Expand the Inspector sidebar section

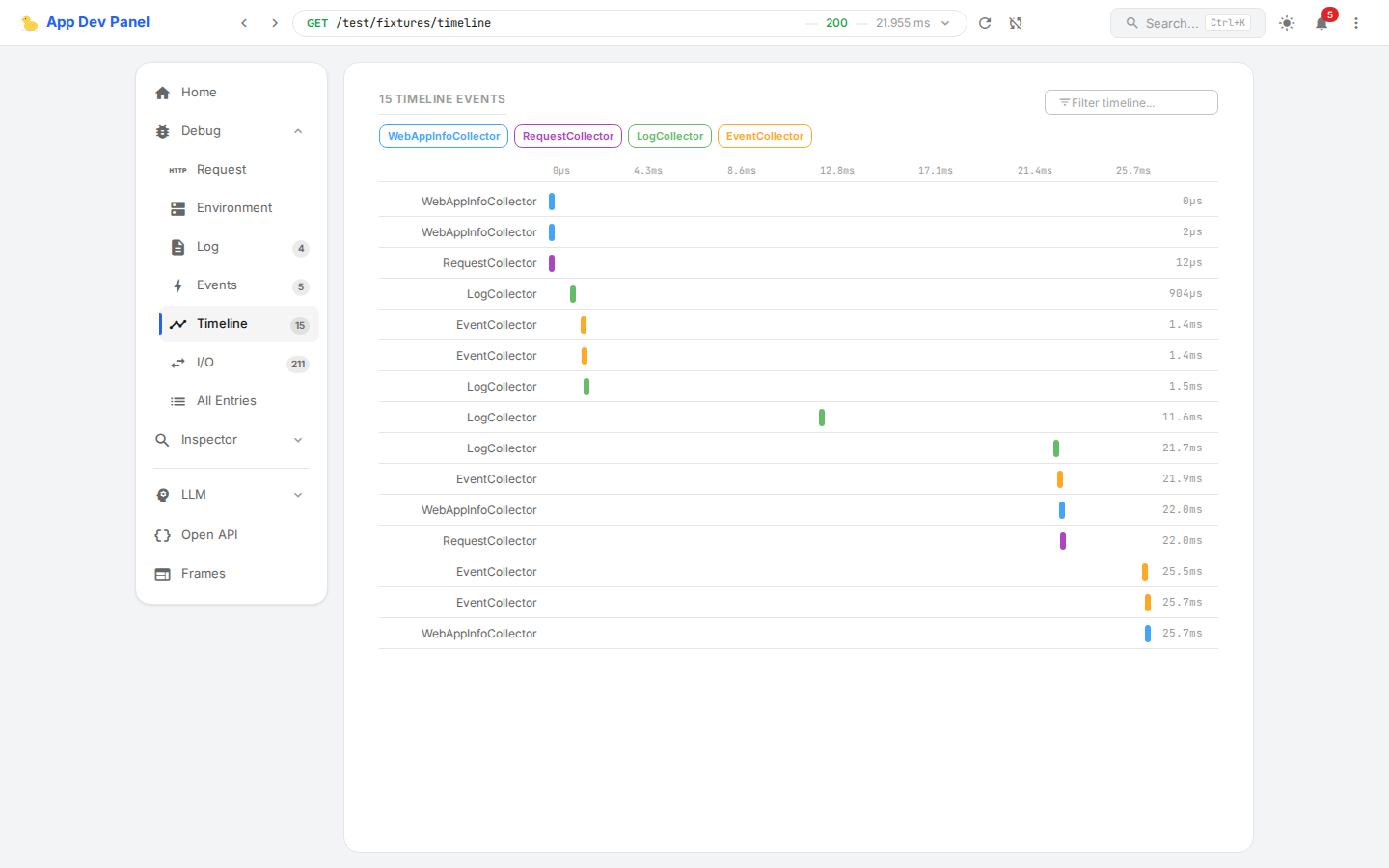tap(298, 440)
